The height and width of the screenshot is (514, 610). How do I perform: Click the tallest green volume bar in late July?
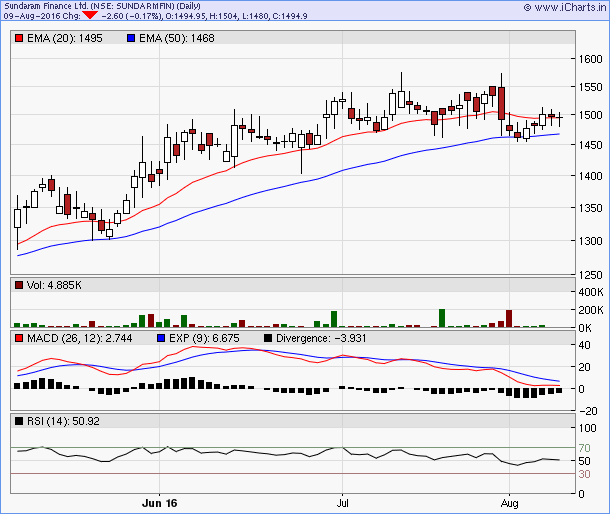click(x=442, y=318)
